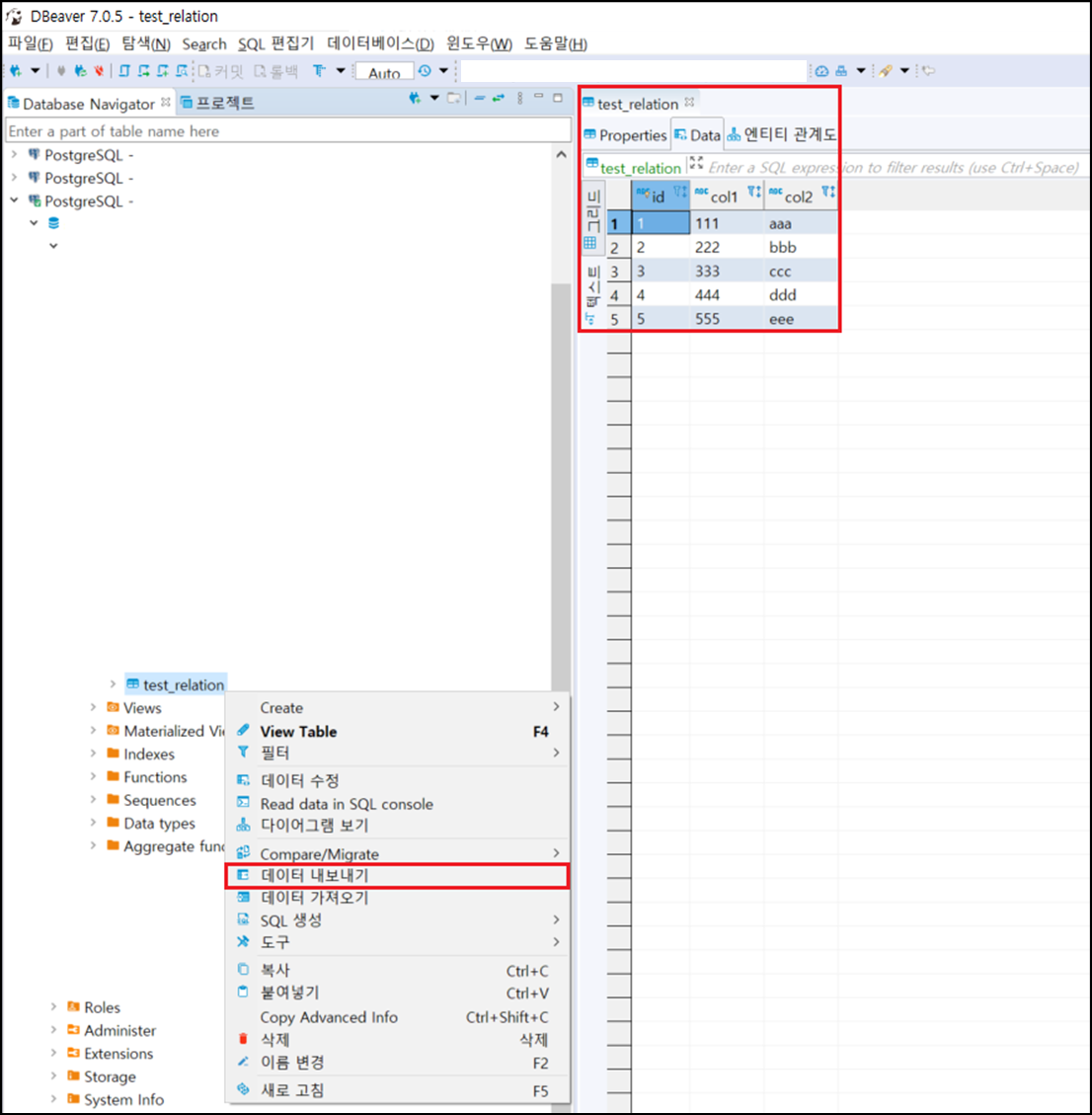The width and height of the screenshot is (1092, 1115).
Task: Open Search menu in menu bar
Action: [204, 44]
